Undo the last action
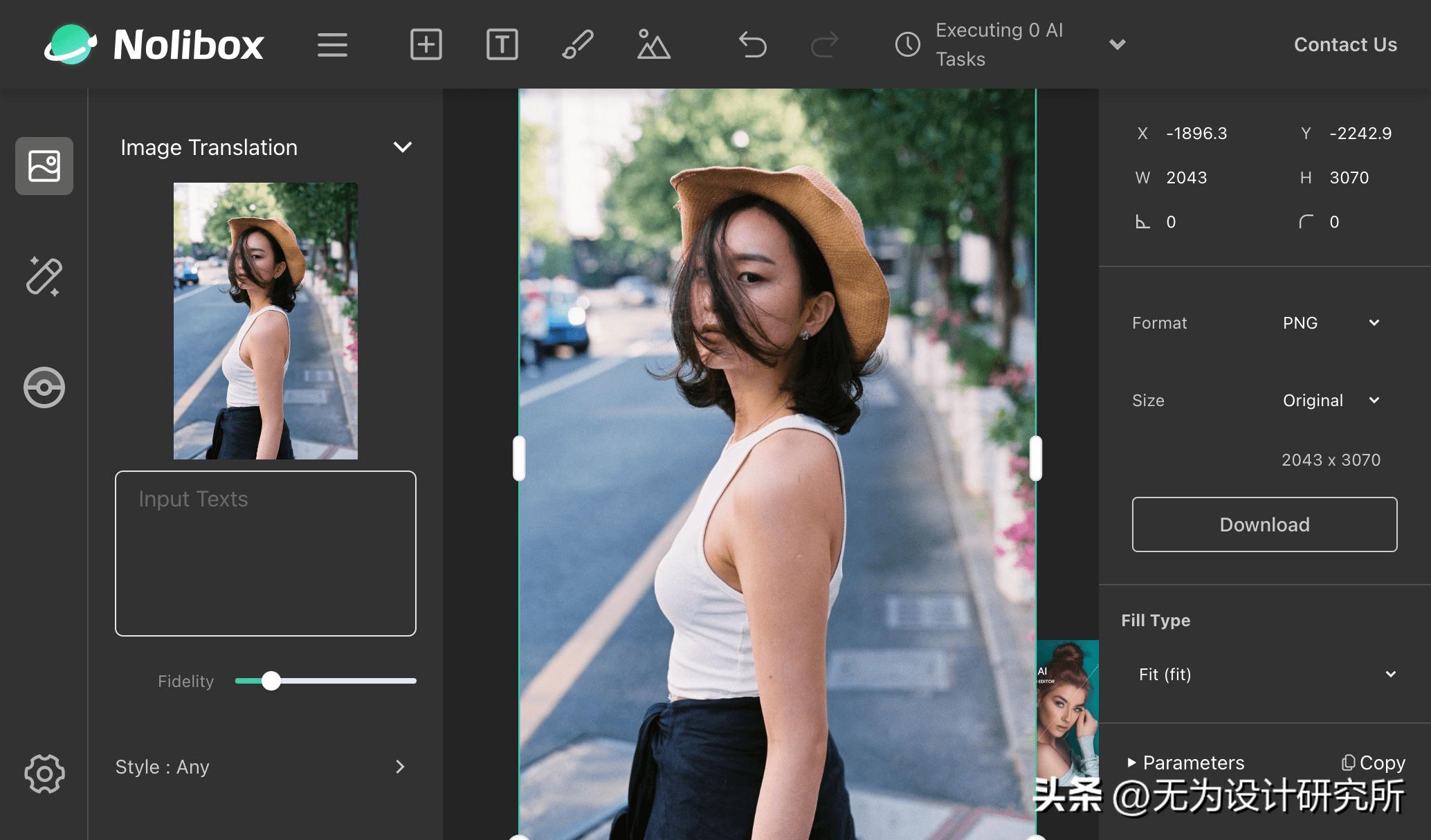This screenshot has width=1431, height=840. click(x=753, y=45)
